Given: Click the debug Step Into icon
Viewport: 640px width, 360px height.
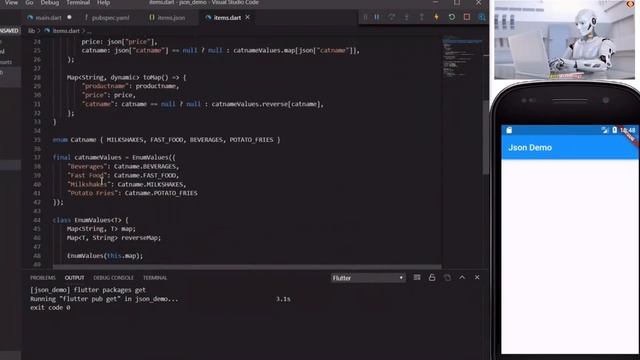Looking at the screenshot, I should pos(407,17).
